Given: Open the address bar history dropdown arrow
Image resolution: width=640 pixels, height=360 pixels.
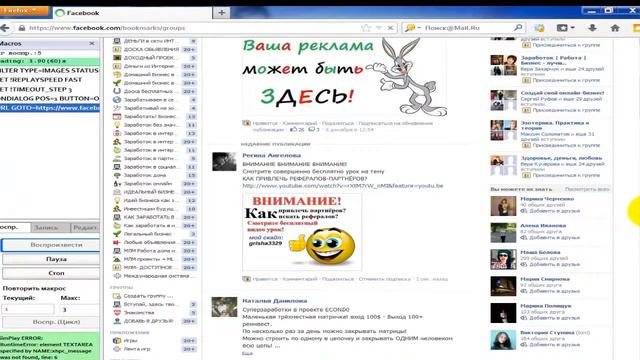Looking at the screenshot, I should [x=379, y=28].
